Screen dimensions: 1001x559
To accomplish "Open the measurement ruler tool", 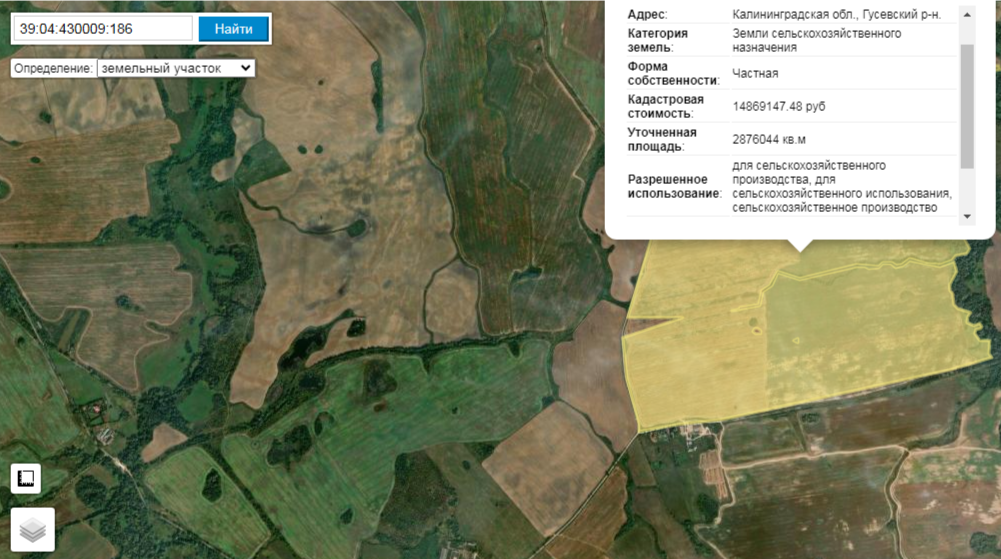I will click(26, 478).
